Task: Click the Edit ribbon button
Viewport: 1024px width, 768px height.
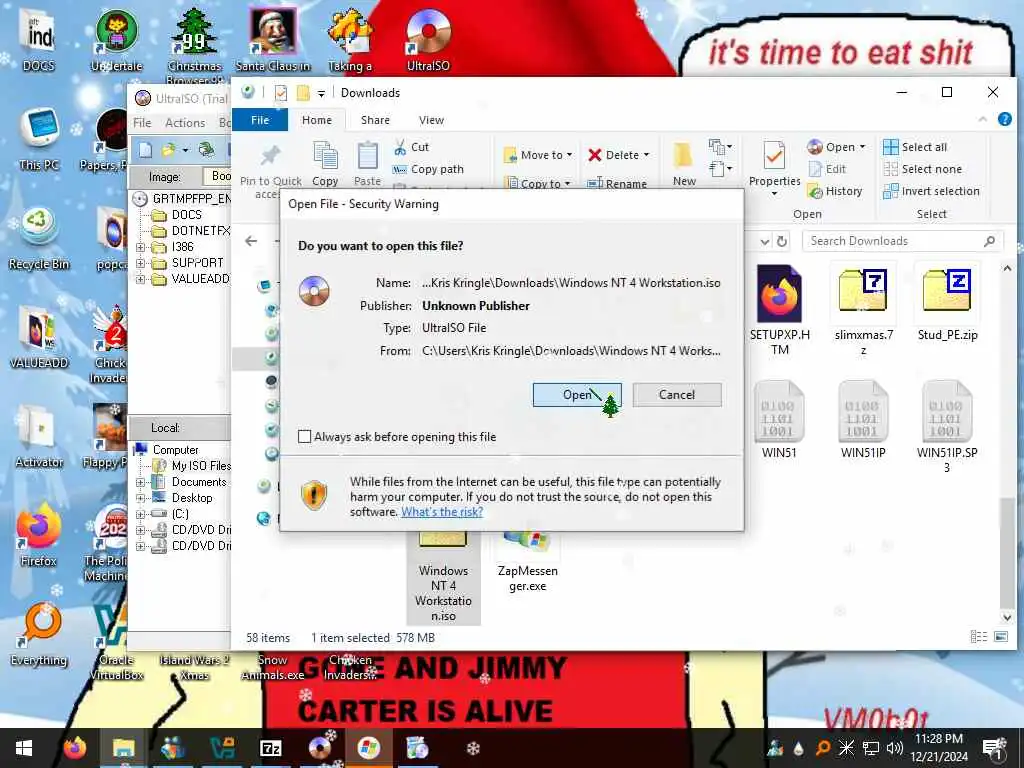Action: (827, 169)
